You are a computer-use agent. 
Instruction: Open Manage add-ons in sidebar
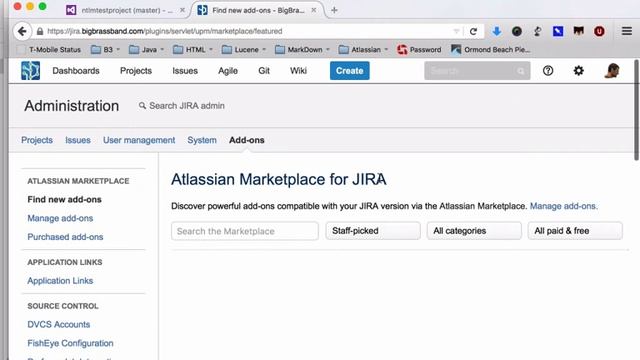pyautogui.click(x=60, y=218)
